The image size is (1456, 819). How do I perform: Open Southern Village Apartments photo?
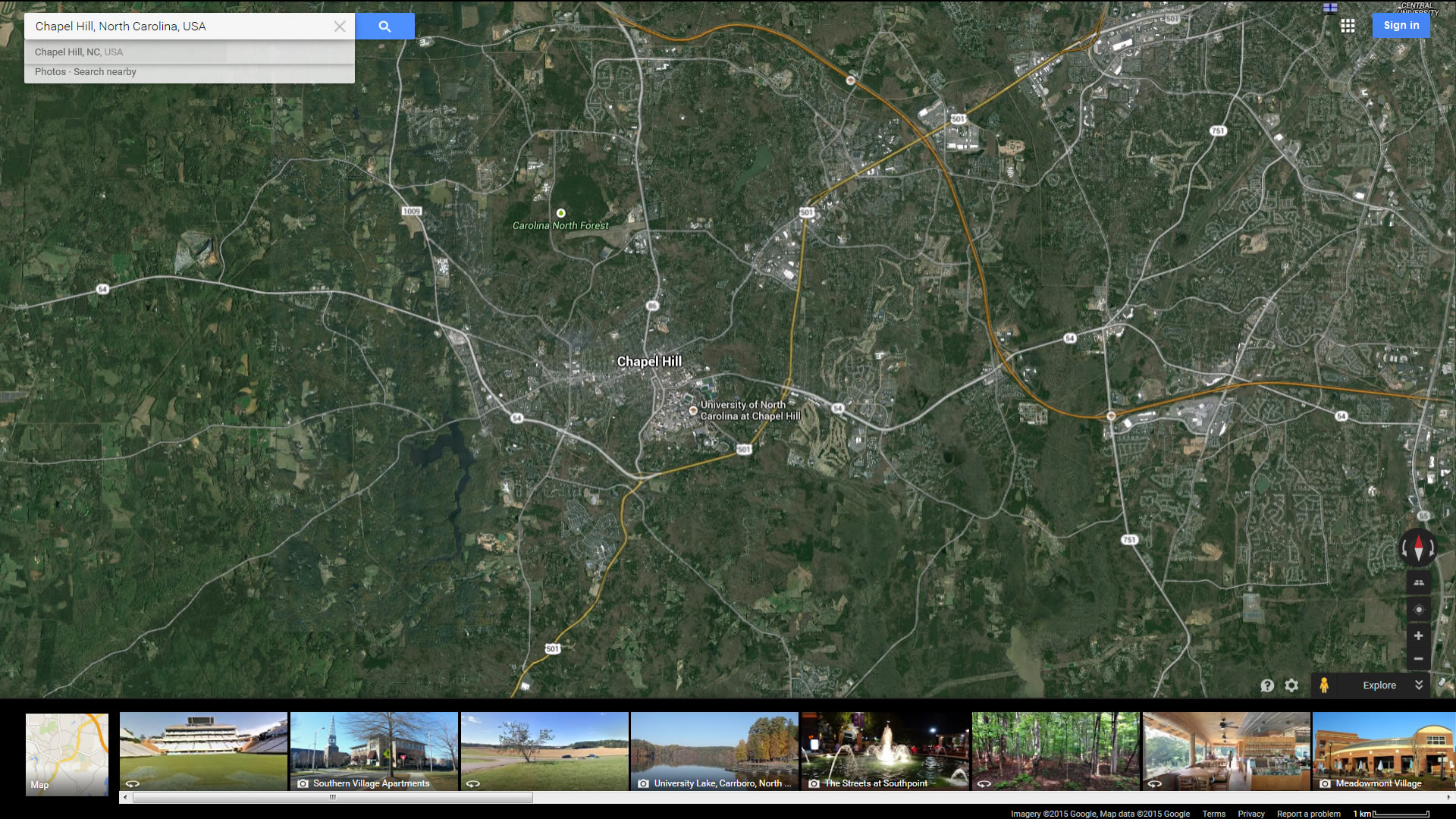374,751
